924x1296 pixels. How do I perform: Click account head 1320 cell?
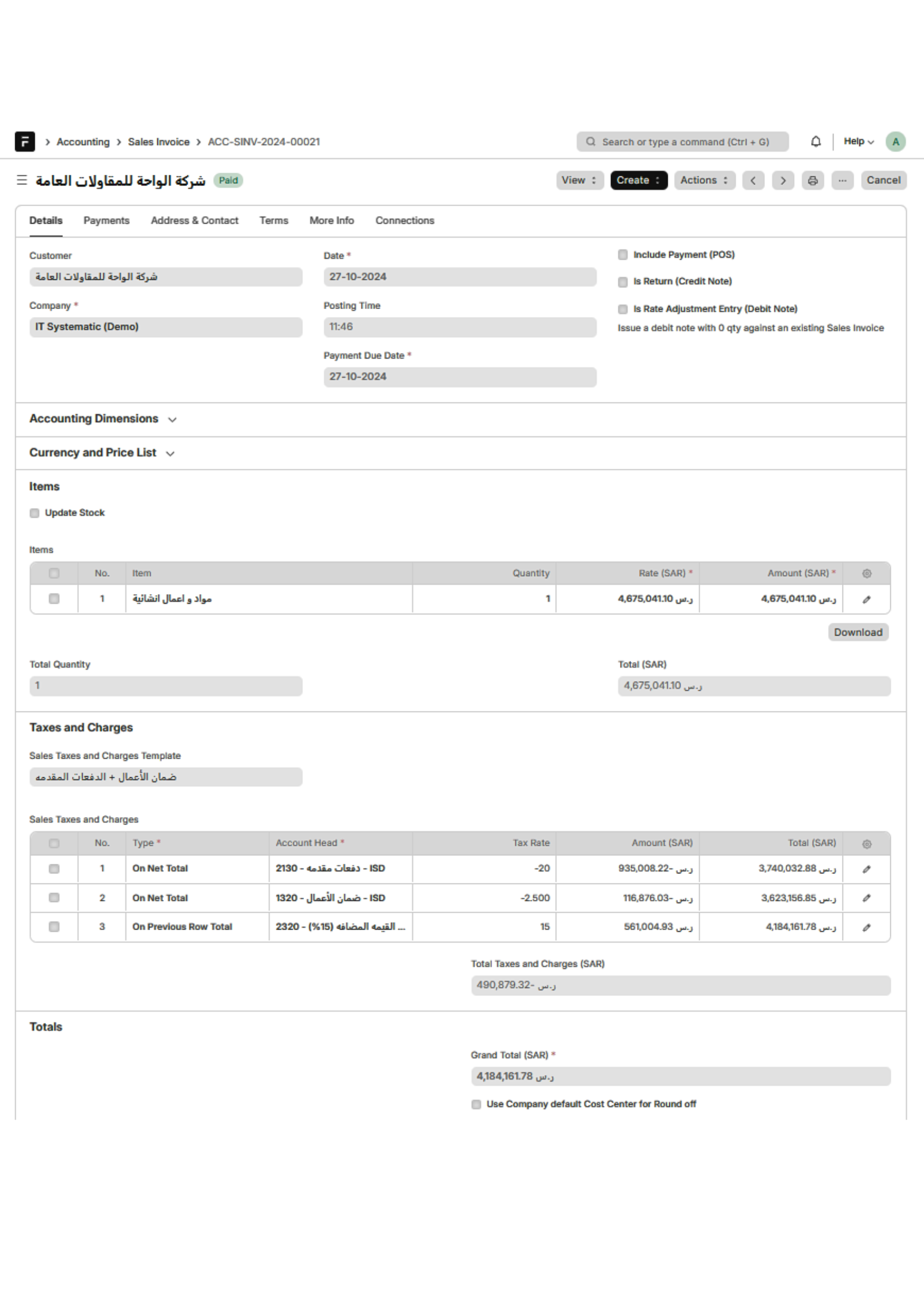pos(340,898)
